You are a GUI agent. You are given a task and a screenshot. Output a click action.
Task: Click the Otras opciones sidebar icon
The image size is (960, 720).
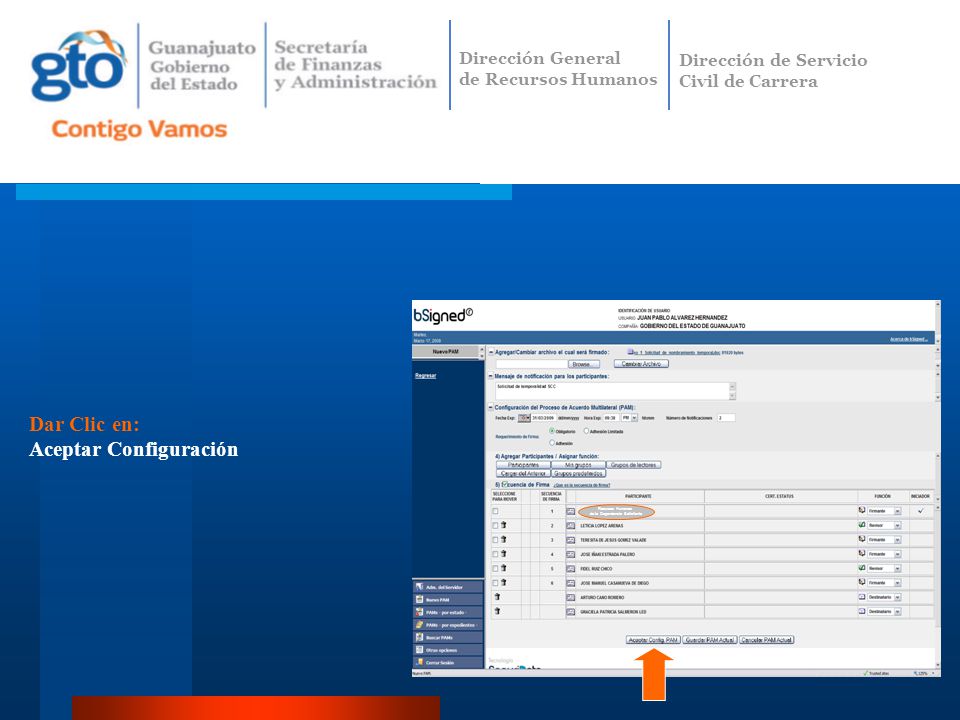[419, 650]
